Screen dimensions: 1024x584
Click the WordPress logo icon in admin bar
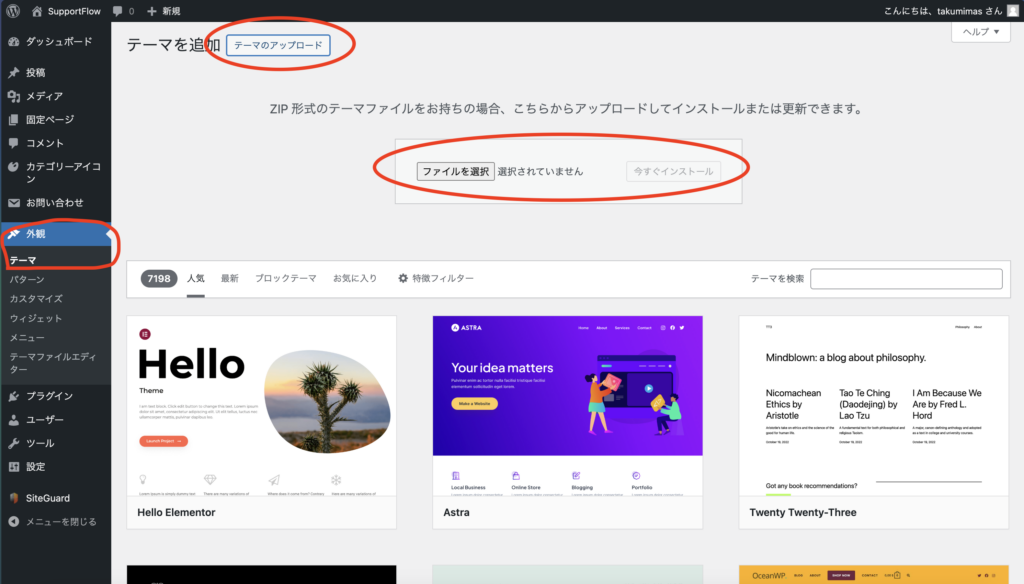point(13,11)
